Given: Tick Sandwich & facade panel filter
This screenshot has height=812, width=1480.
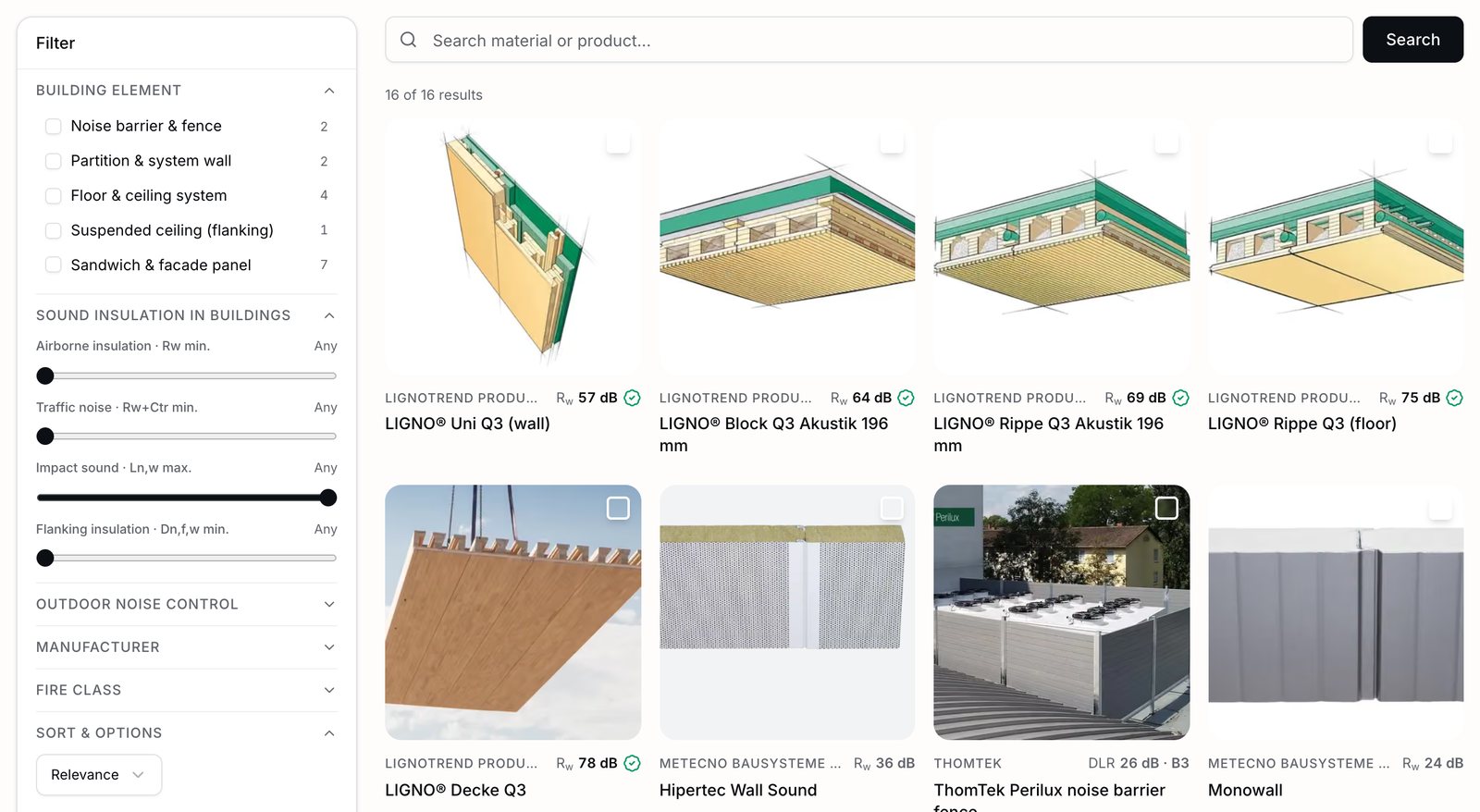Looking at the screenshot, I should 54,265.
